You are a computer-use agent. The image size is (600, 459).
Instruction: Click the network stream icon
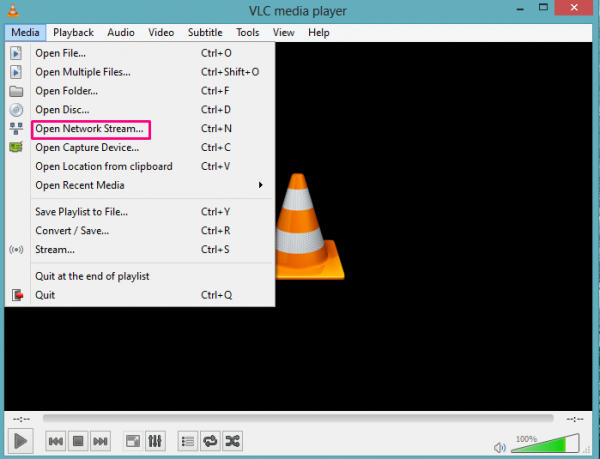point(16,129)
